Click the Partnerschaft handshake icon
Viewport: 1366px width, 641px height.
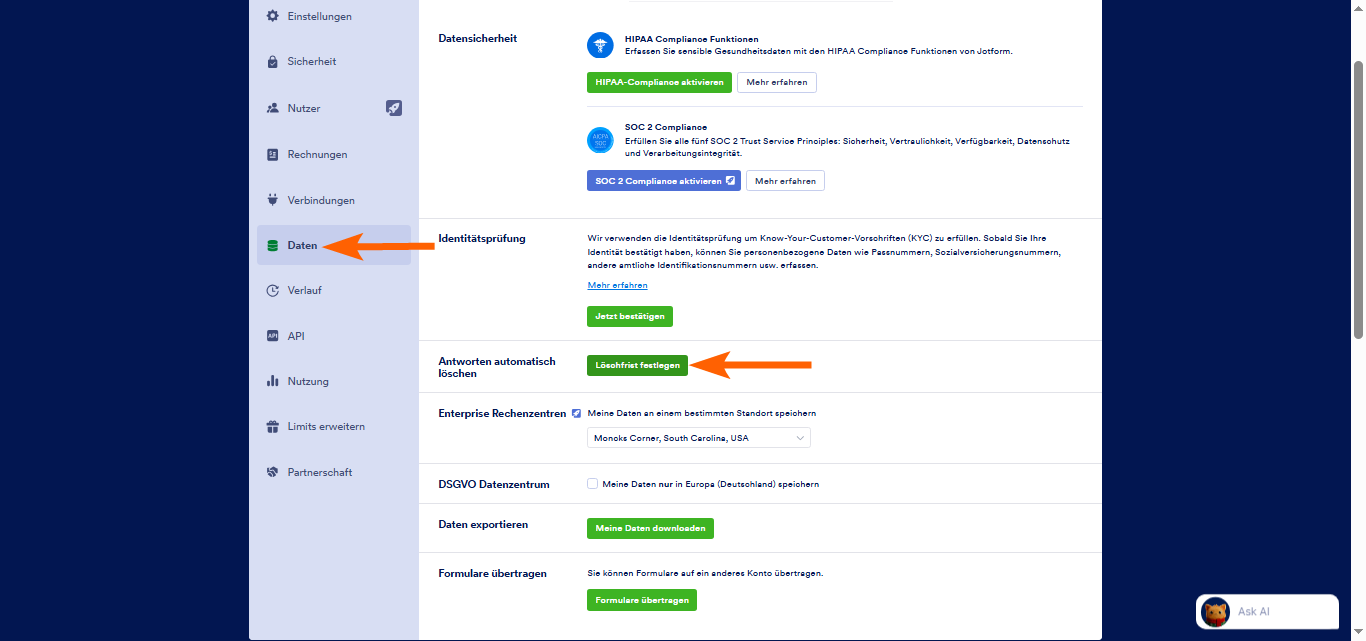(272, 472)
